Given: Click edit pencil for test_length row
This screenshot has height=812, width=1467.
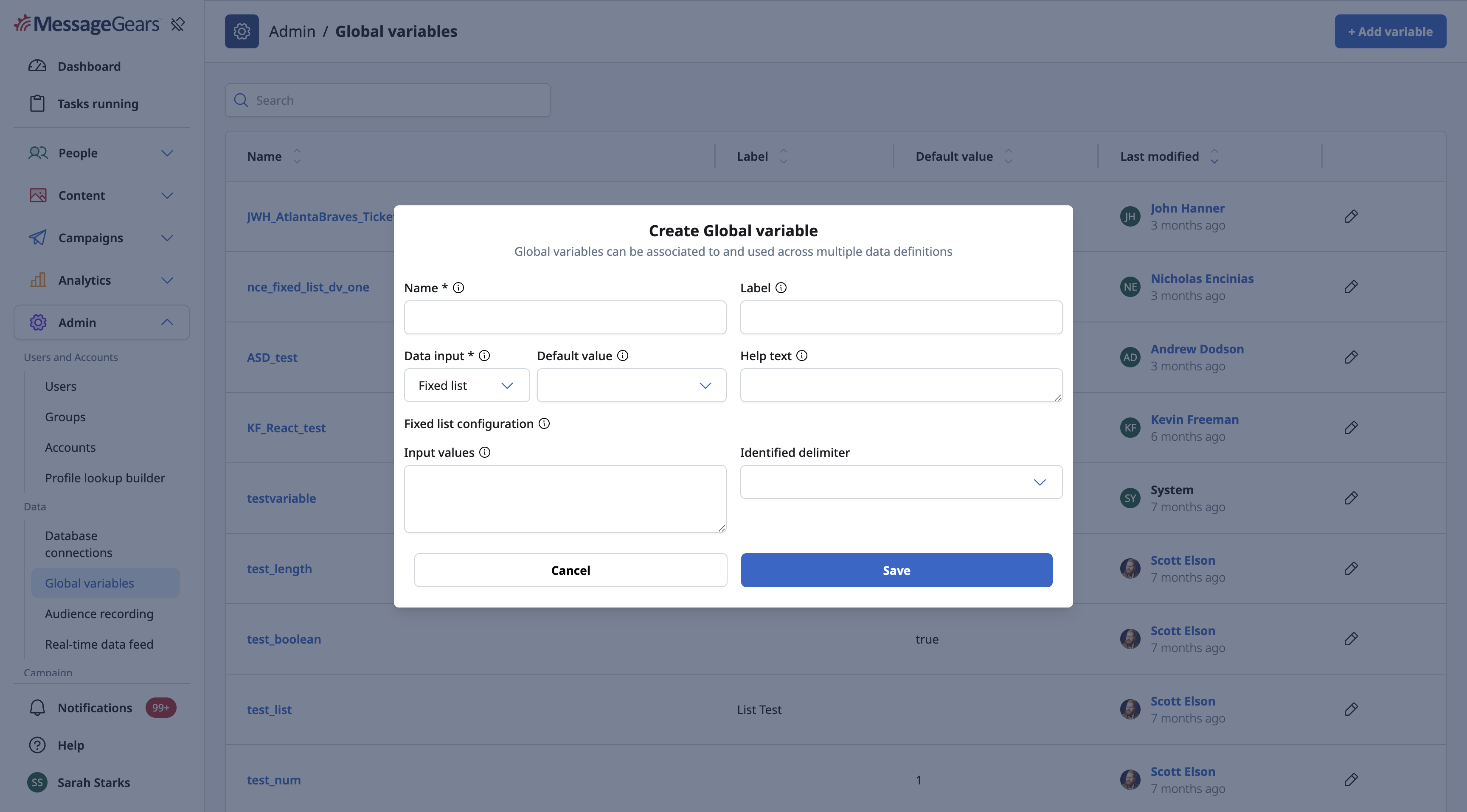Looking at the screenshot, I should (x=1351, y=568).
